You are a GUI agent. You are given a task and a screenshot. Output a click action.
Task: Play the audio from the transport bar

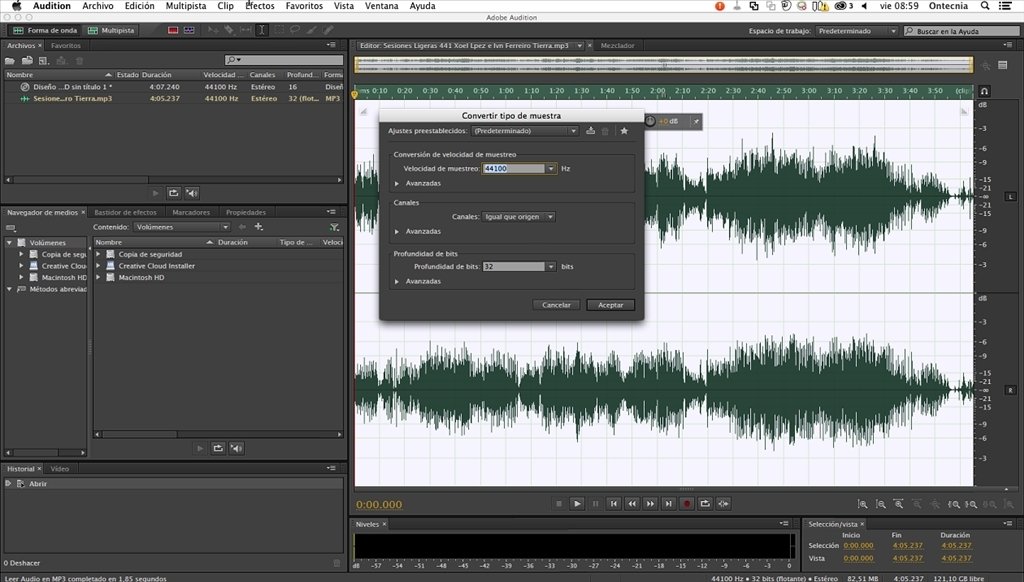point(577,504)
